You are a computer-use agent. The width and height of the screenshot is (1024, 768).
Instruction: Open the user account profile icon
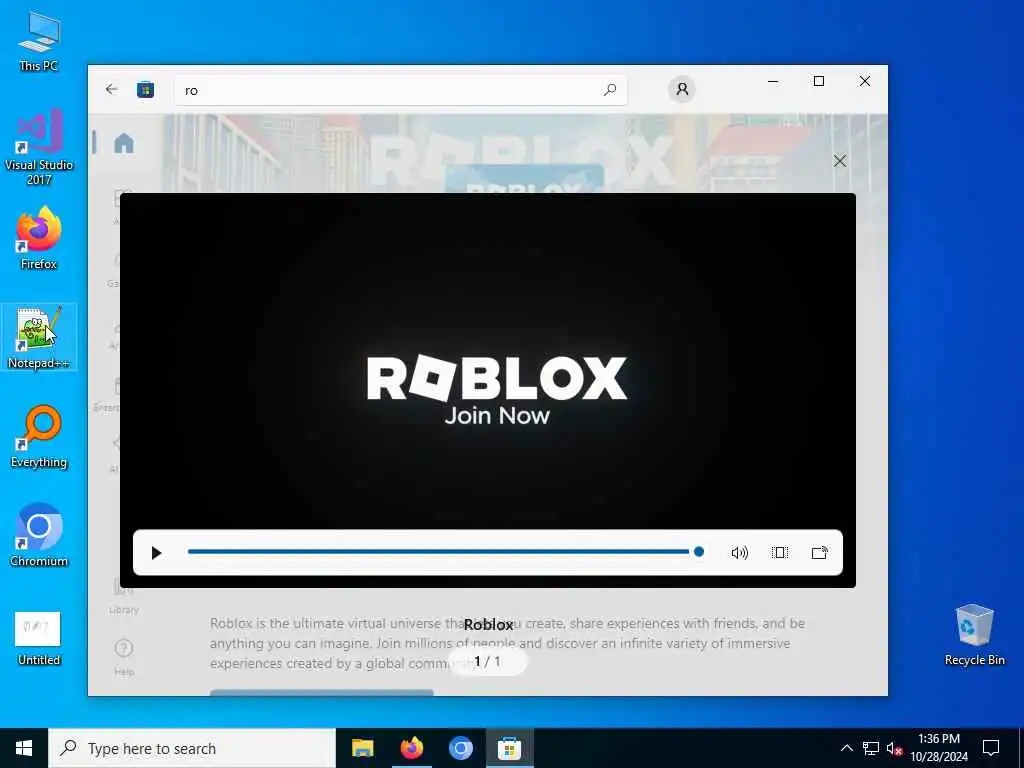682,89
